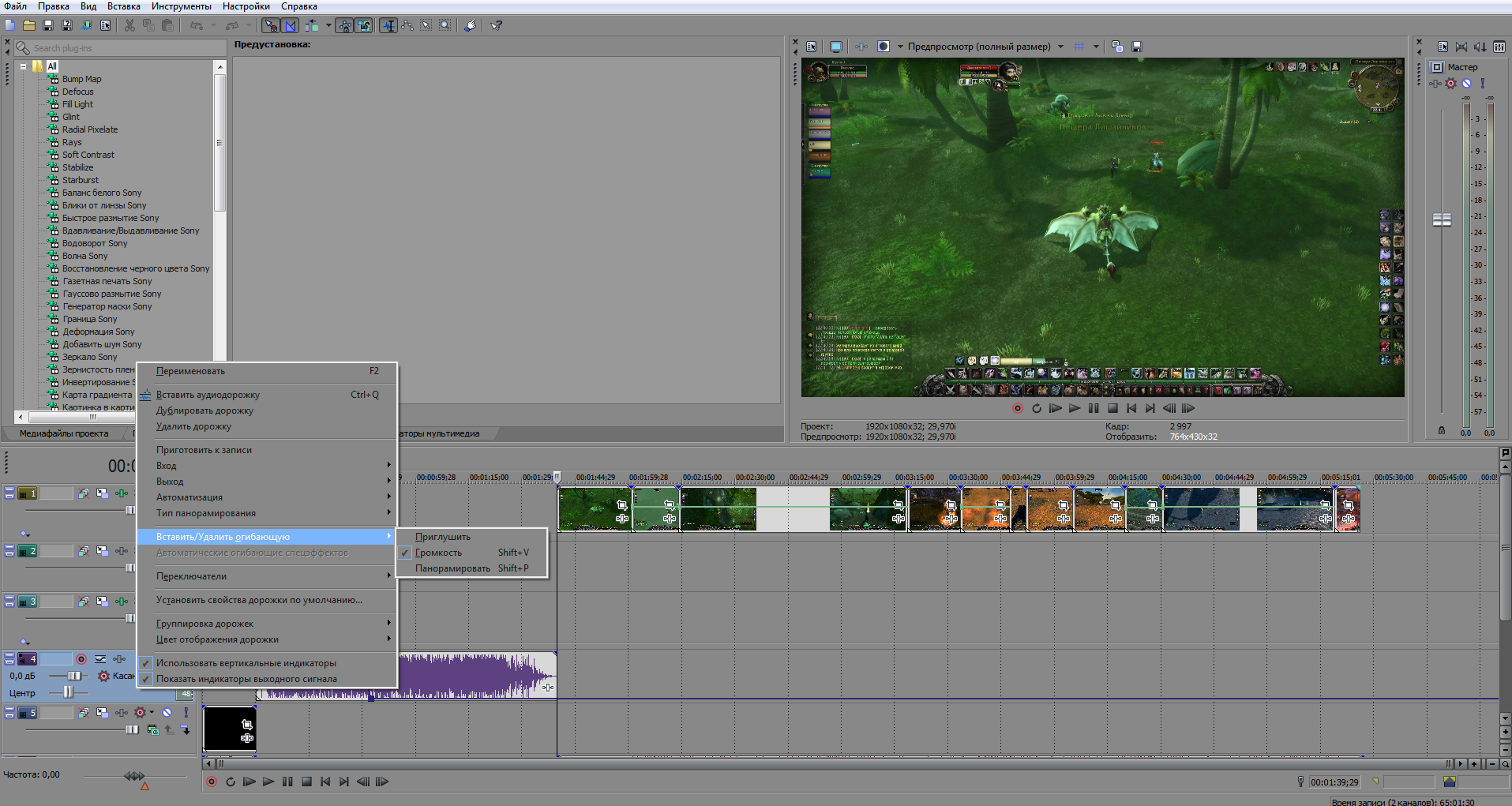This screenshot has height=806, width=1512.
Task: Select the Envelope Edit tool
Action: click(407, 25)
